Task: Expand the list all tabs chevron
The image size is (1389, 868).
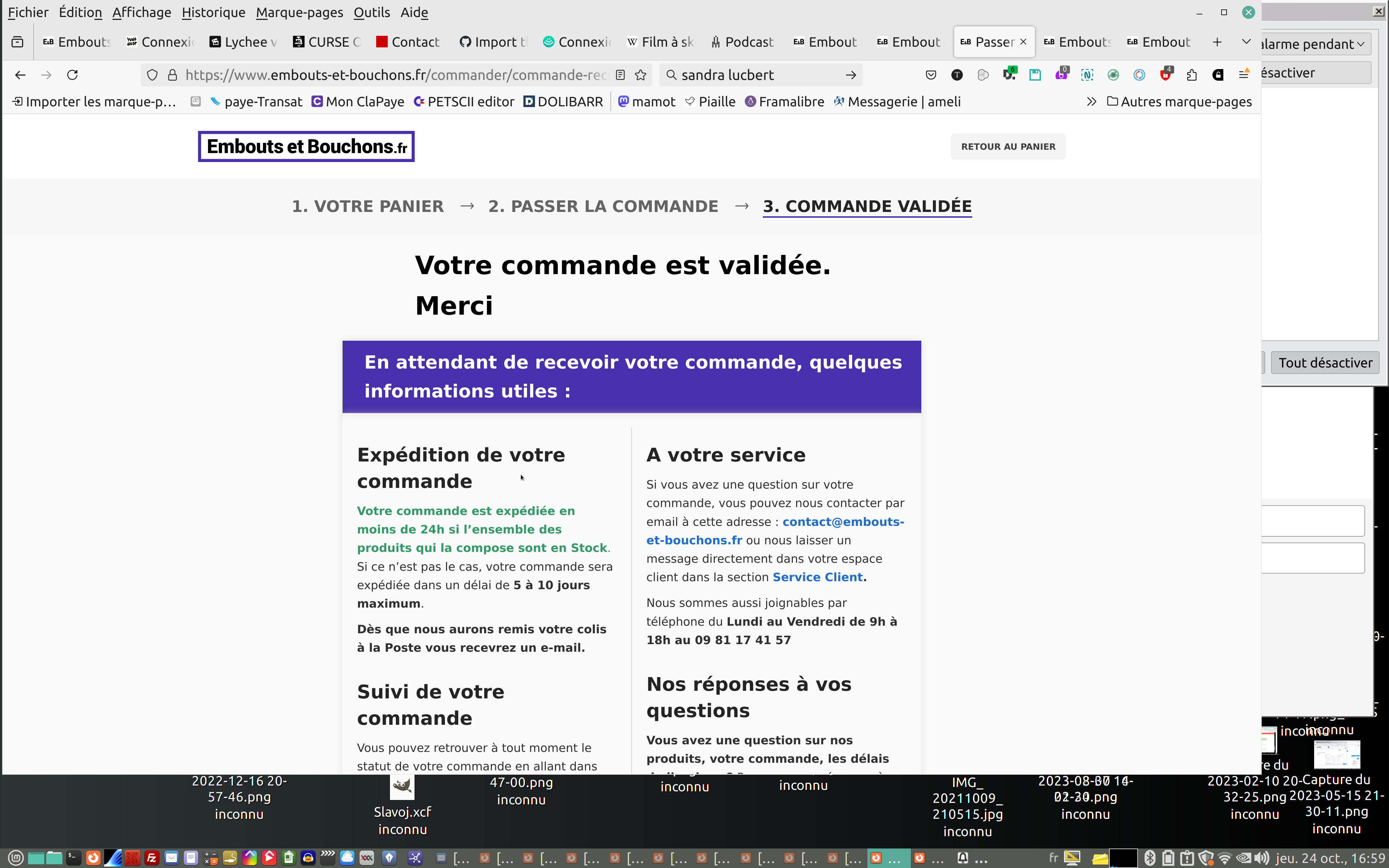Action: pyautogui.click(x=1246, y=42)
